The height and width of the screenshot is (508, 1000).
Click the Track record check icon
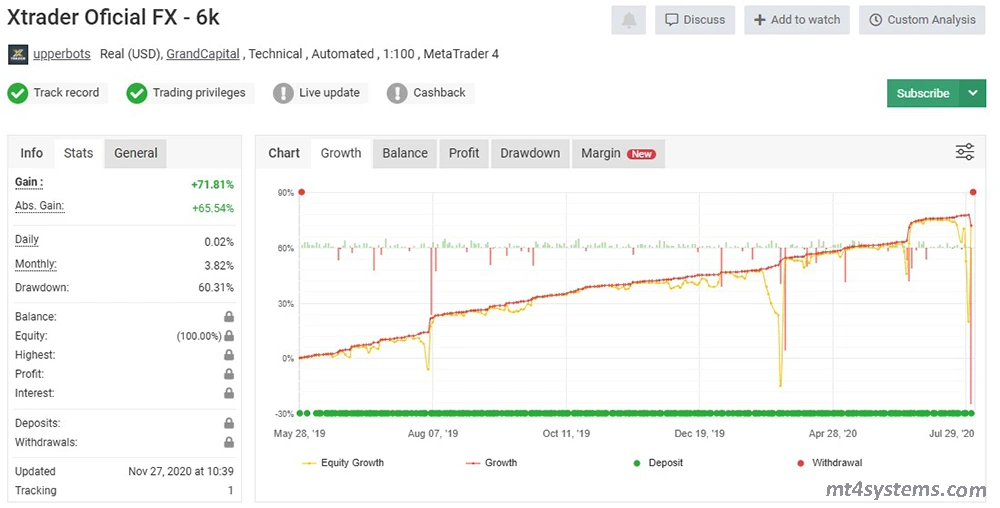tap(18, 93)
